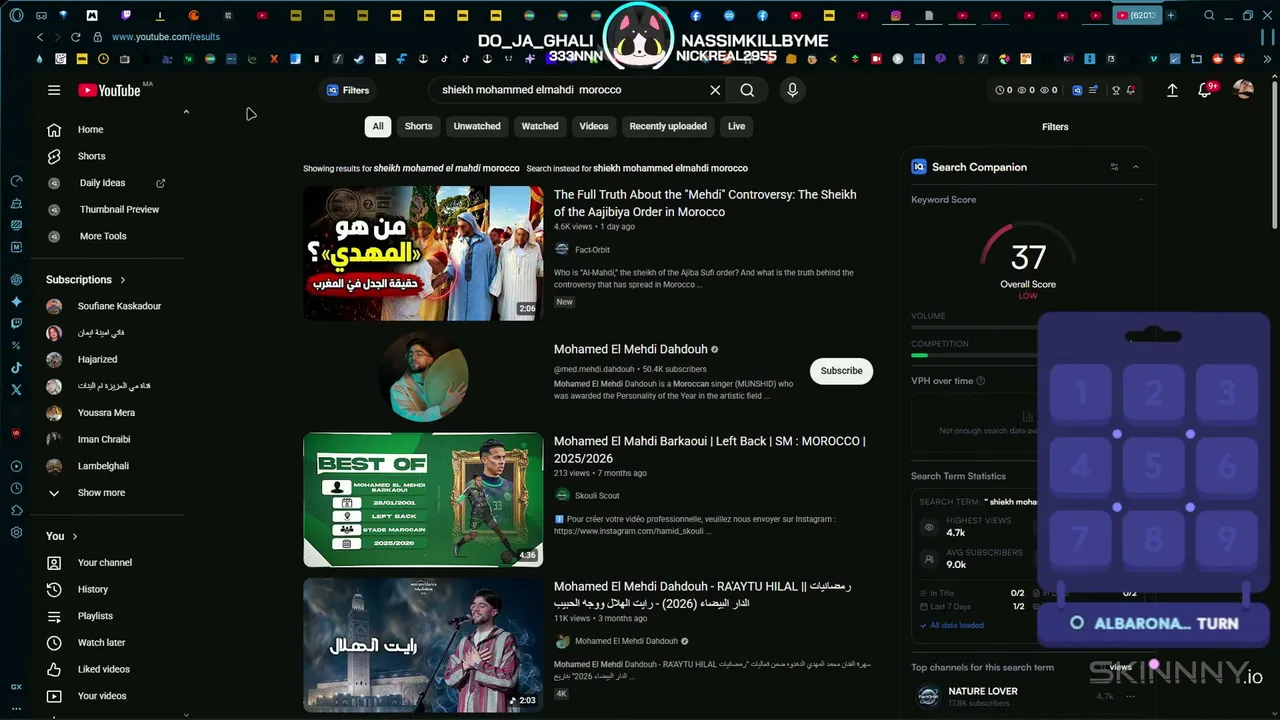This screenshot has width=1280, height=720.
Task: Open Youssra Mera subscription
Action: 108,413
